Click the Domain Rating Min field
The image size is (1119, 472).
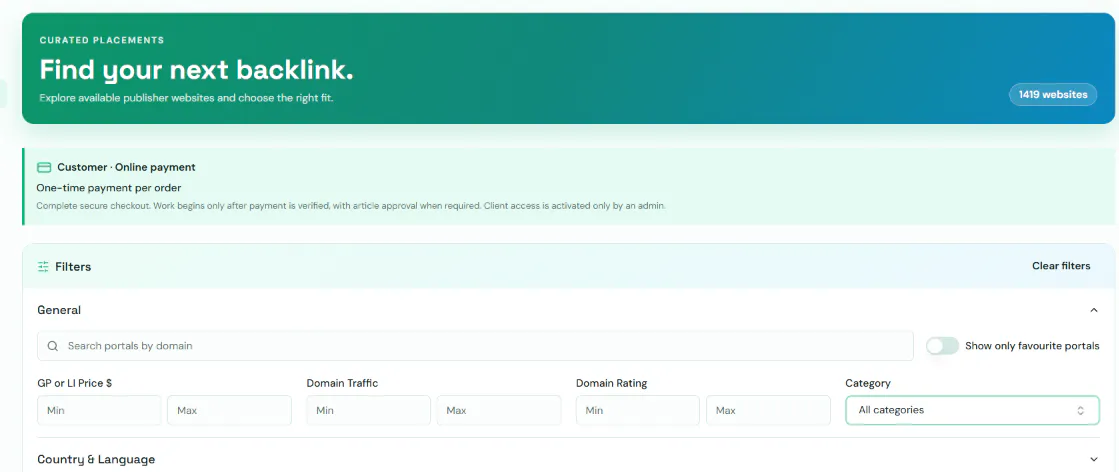point(638,411)
